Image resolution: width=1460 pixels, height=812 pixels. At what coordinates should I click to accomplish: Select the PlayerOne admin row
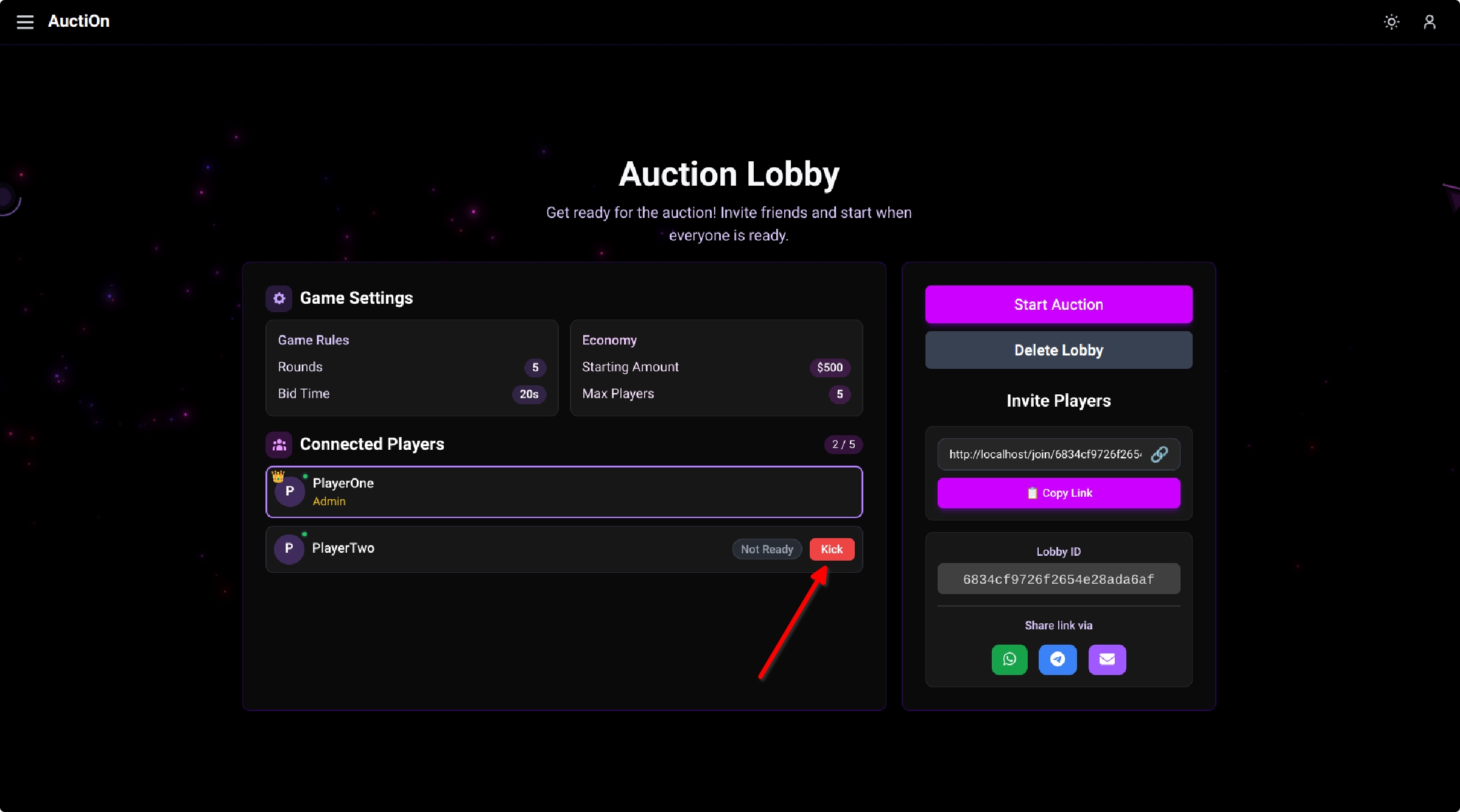(564, 492)
